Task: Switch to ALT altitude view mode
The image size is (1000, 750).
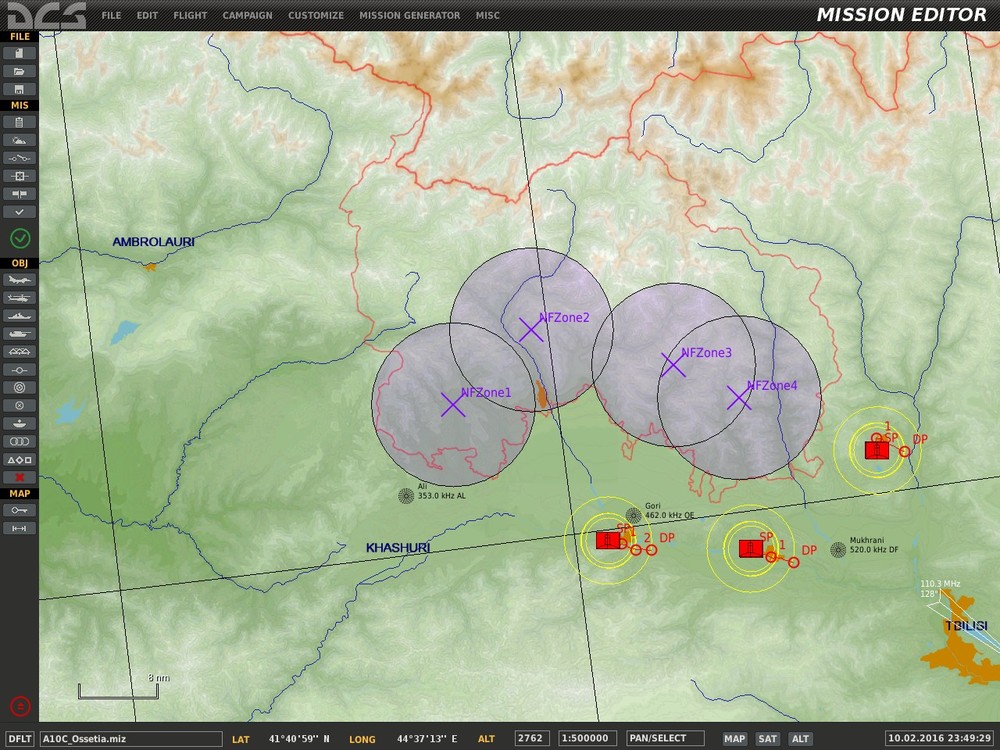Action: pos(800,739)
